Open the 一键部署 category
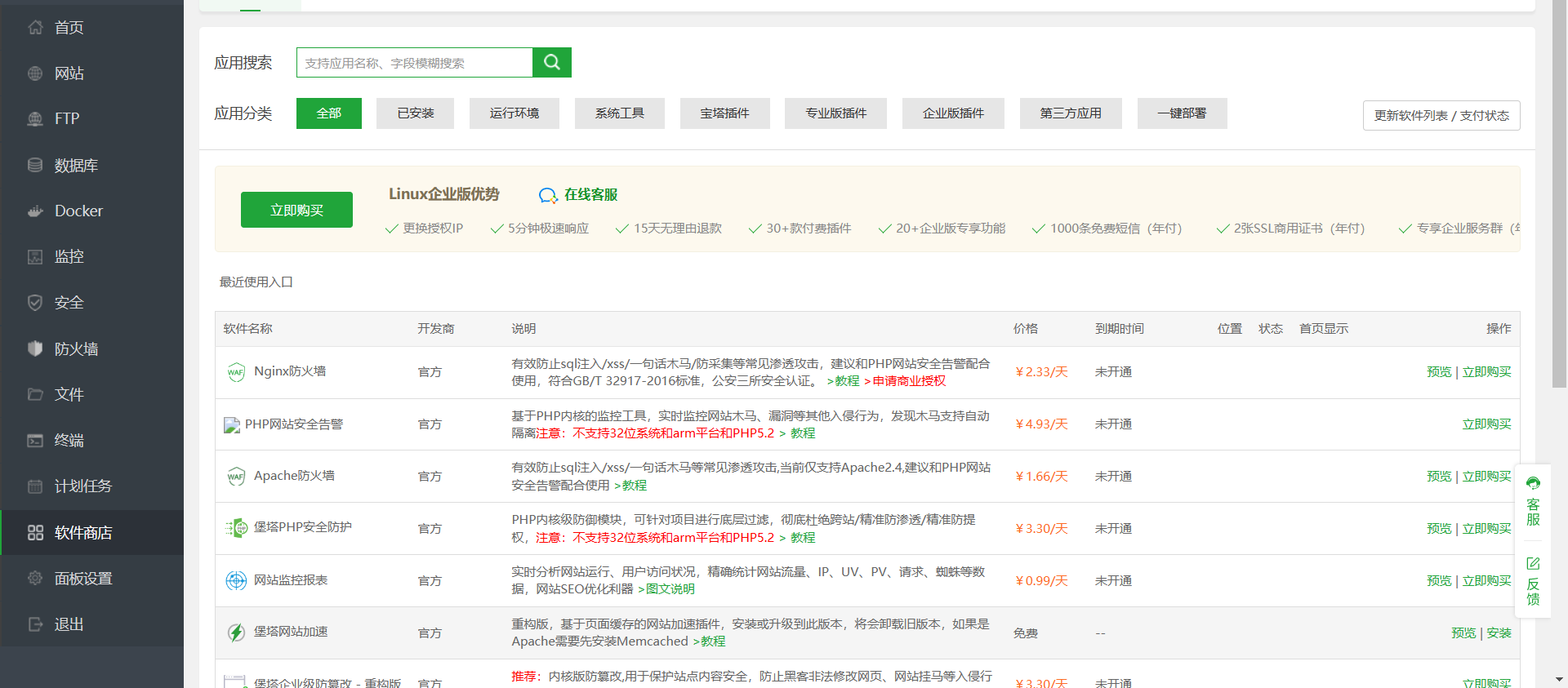 point(1183,113)
